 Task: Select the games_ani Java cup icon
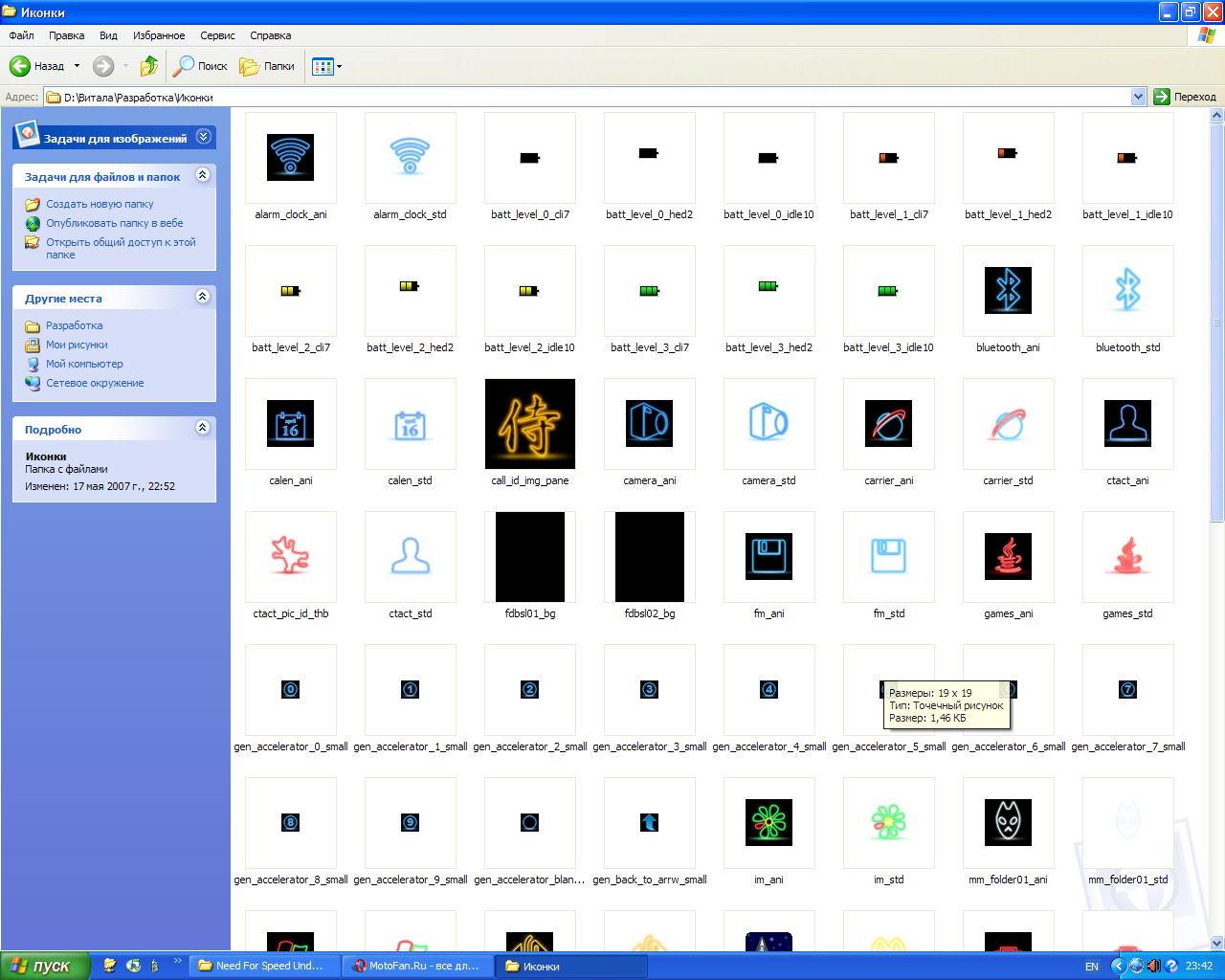point(1009,557)
